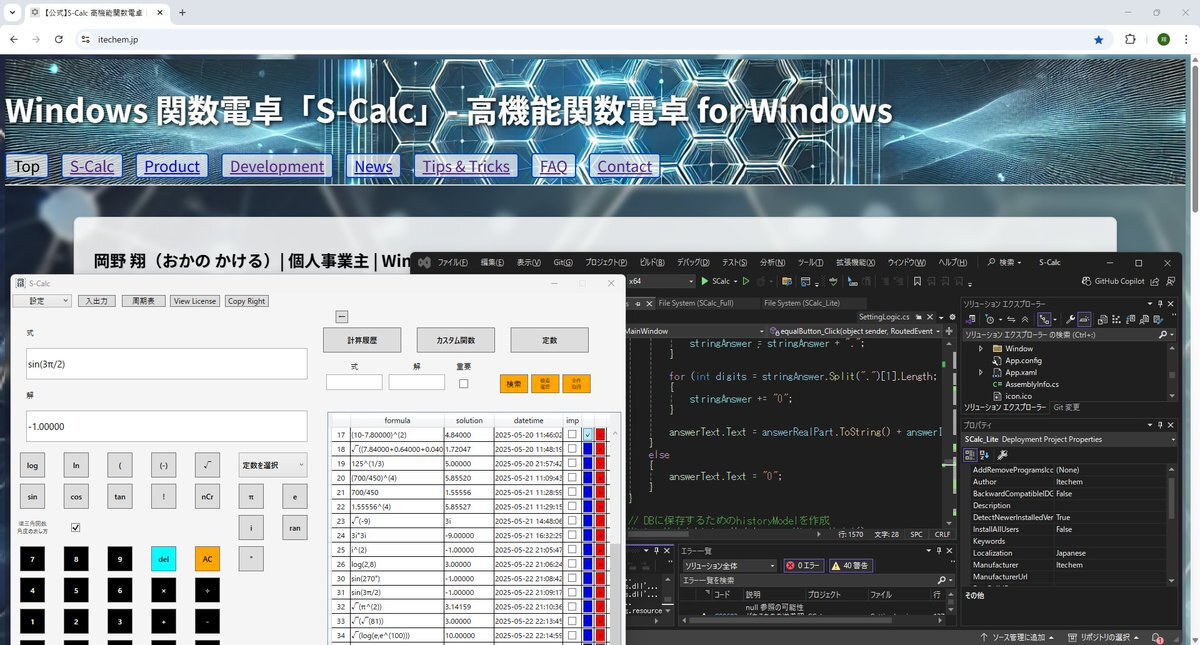Viewport: 1200px width, 645px height.
Task: Click the orange AC key
Action: point(207,559)
